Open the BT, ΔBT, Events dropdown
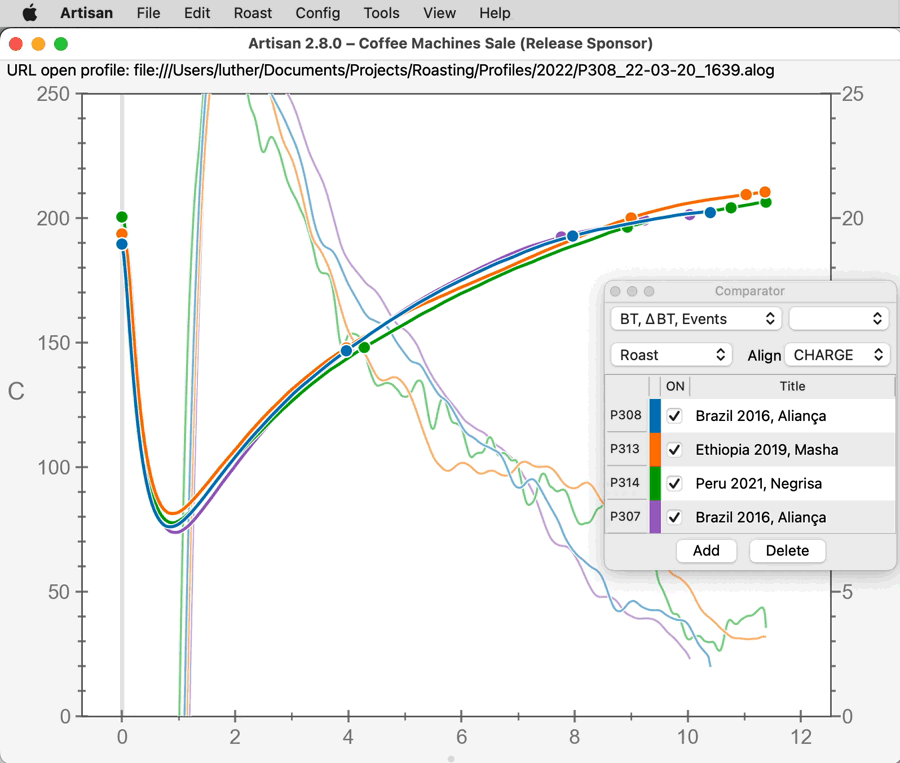Screen dimensions: 900x763 click(x=696, y=319)
